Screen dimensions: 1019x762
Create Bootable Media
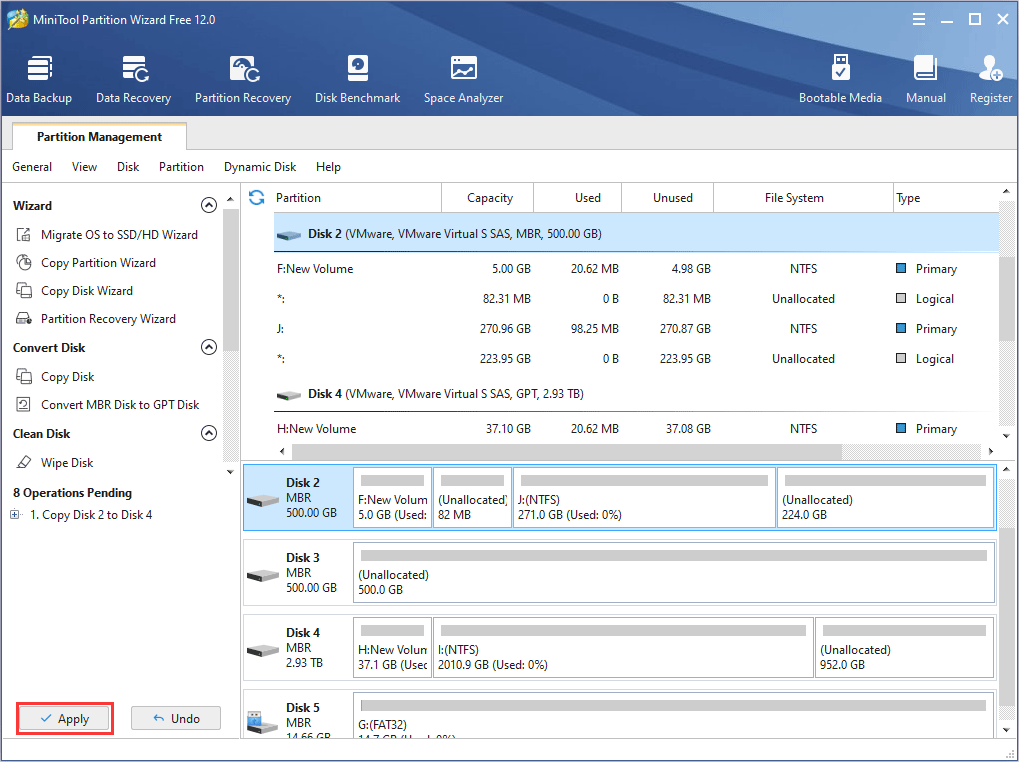click(x=840, y=79)
